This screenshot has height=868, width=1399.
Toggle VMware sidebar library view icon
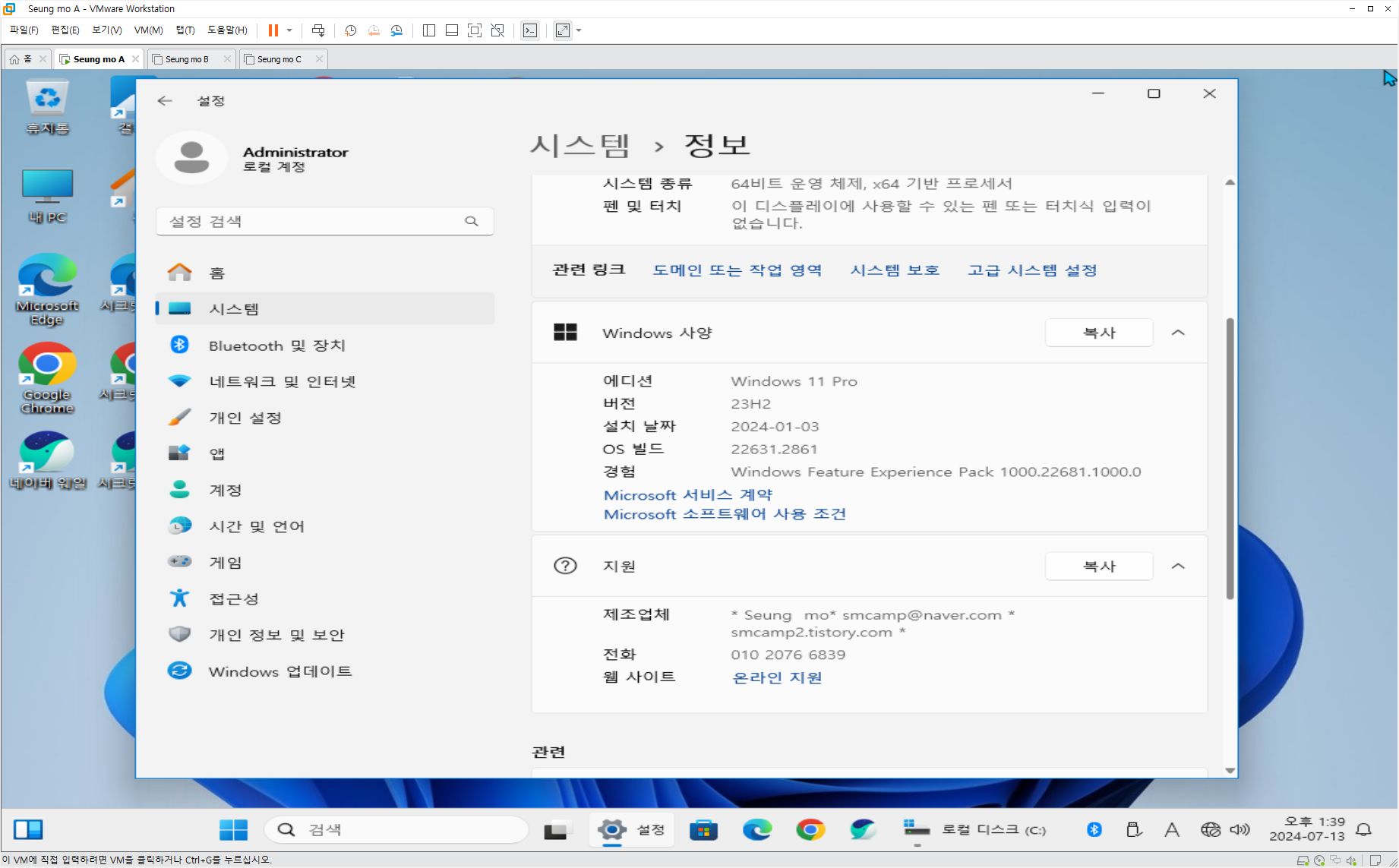click(x=429, y=30)
